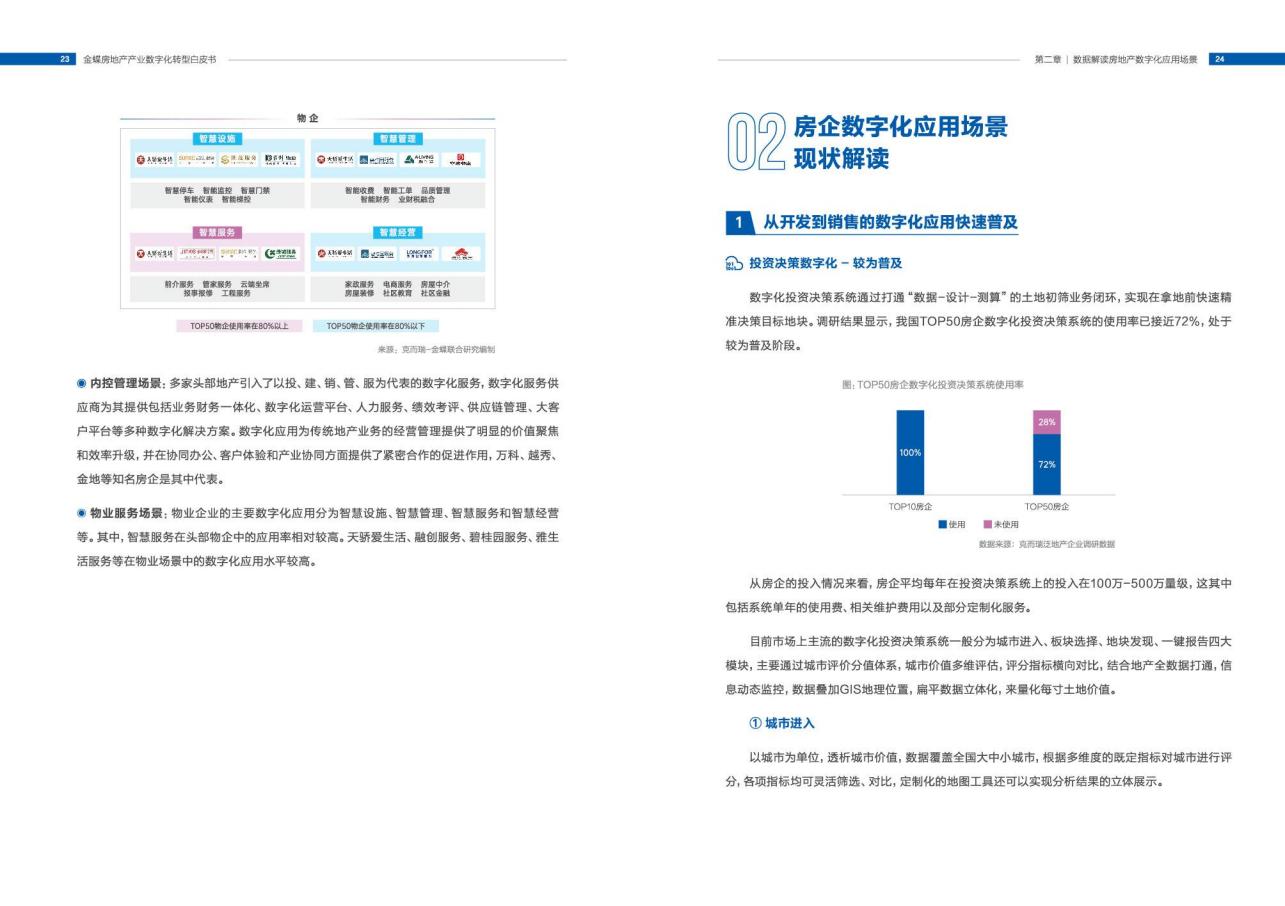Click the ① 城市进入 subheading
The height and width of the screenshot is (906, 1285).
[x=783, y=723]
